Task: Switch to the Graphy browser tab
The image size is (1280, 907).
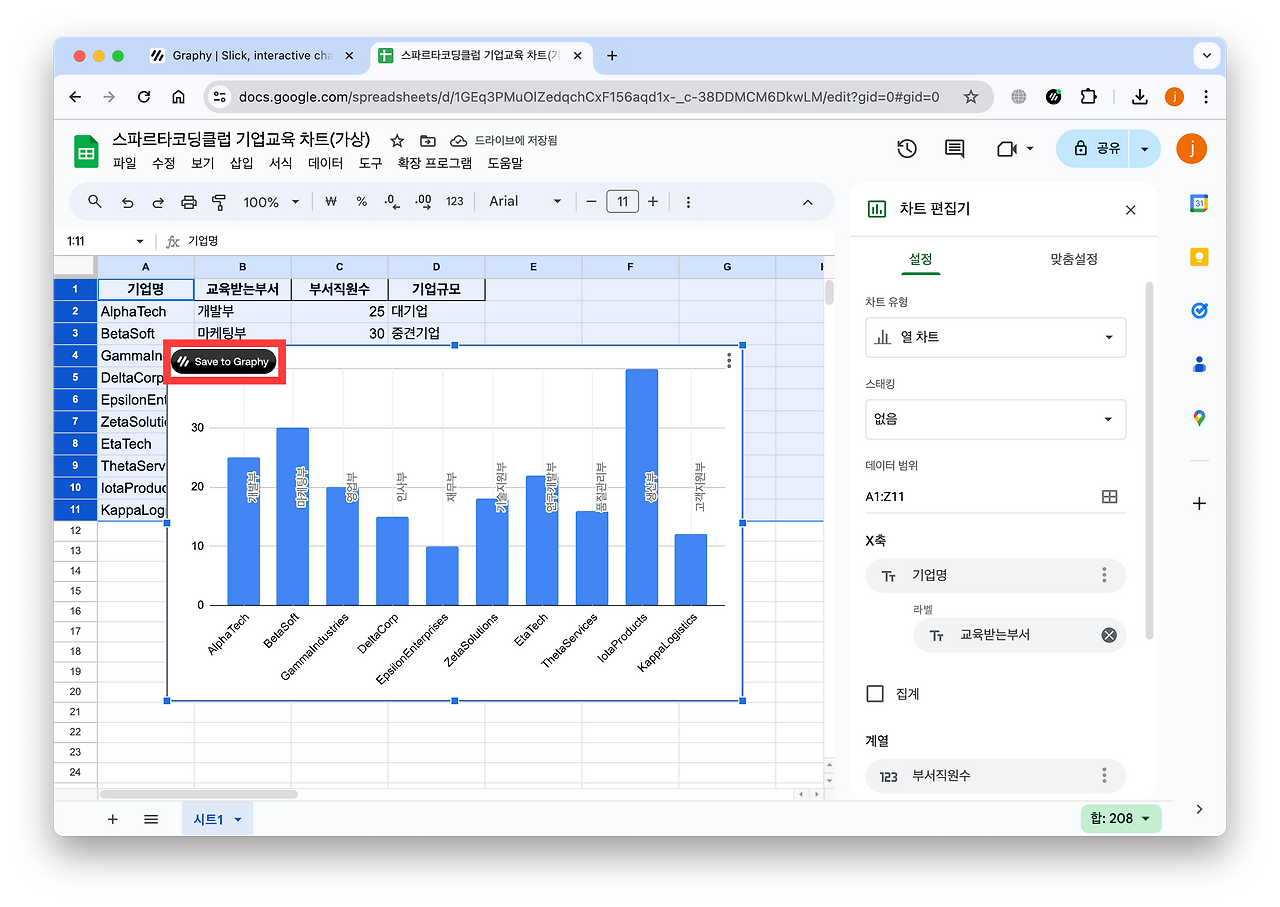Action: (x=252, y=56)
